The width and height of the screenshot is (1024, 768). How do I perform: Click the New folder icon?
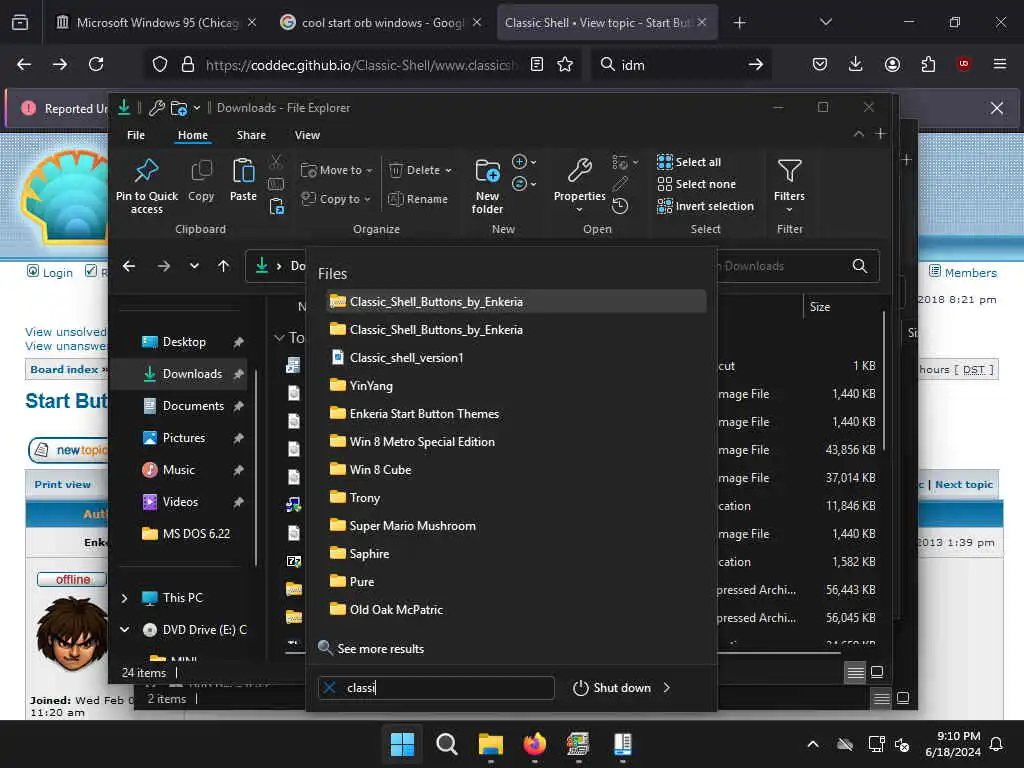pyautogui.click(x=487, y=172)
